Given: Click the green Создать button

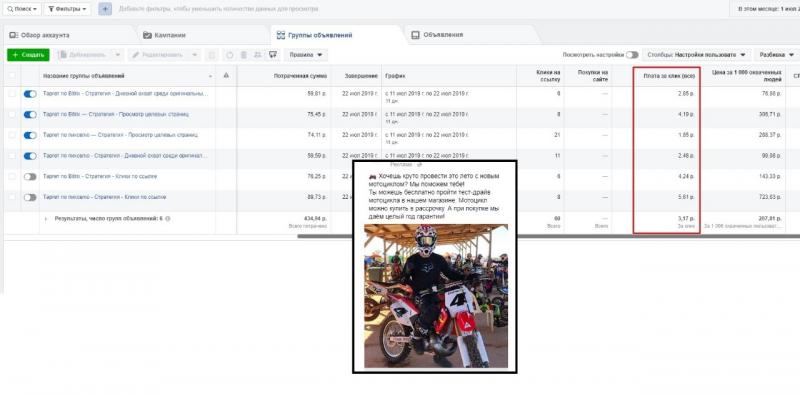Looking at the screenshot, I should click(28, 55).
